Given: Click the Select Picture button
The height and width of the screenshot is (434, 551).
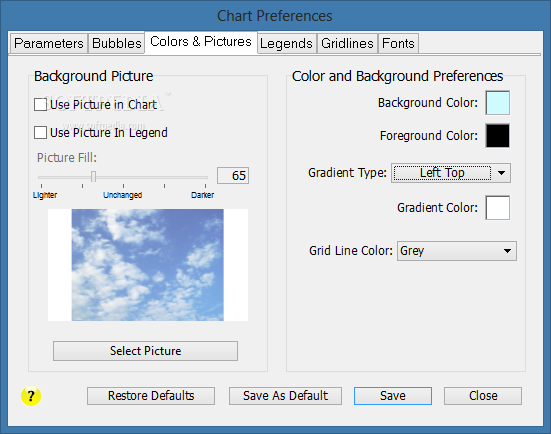Looking at the screenshot, I should click(x=145, y=351).
